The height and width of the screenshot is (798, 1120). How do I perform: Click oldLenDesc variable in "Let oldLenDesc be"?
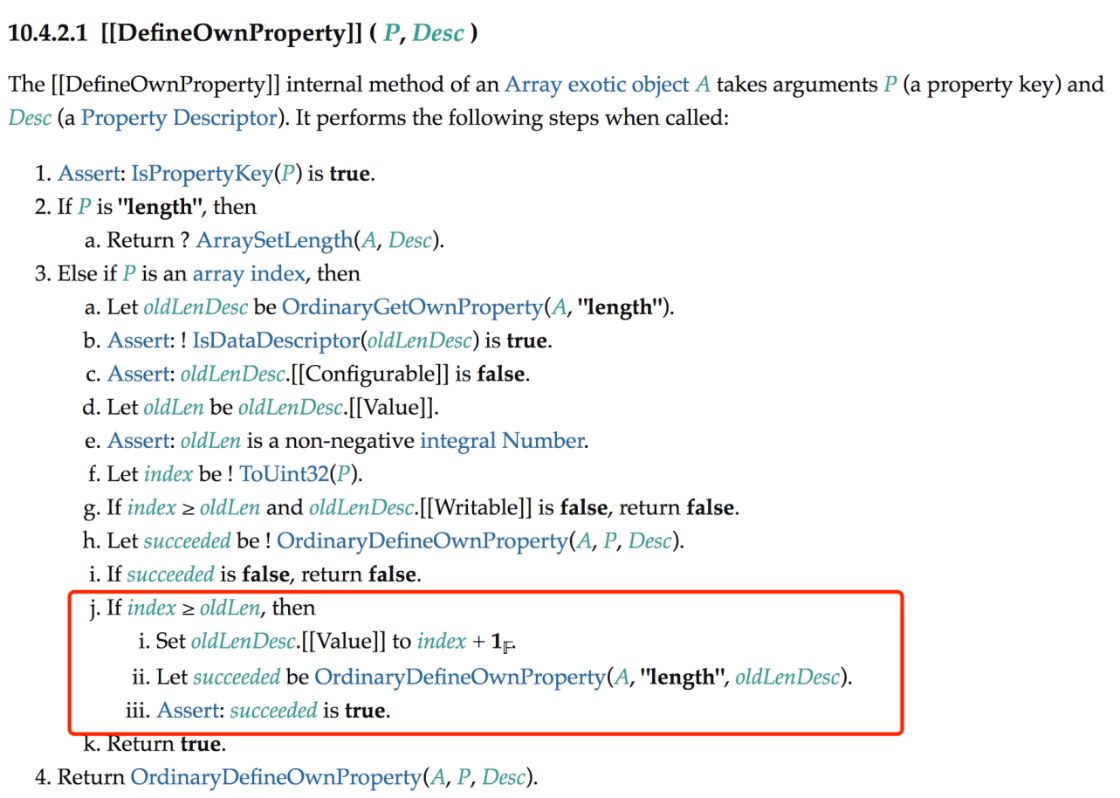coord(196,307)
